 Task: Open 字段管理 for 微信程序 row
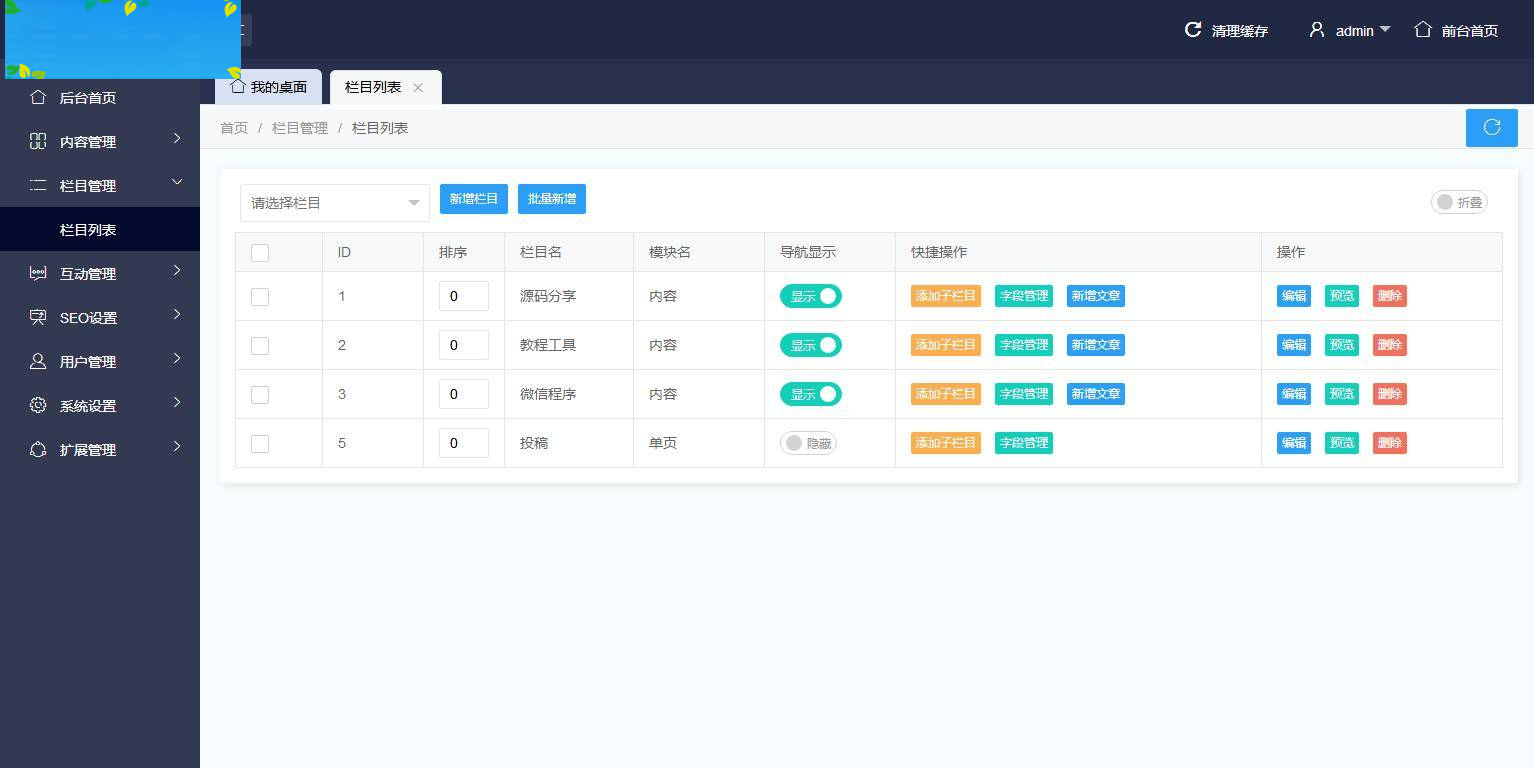pos(1023,393)
